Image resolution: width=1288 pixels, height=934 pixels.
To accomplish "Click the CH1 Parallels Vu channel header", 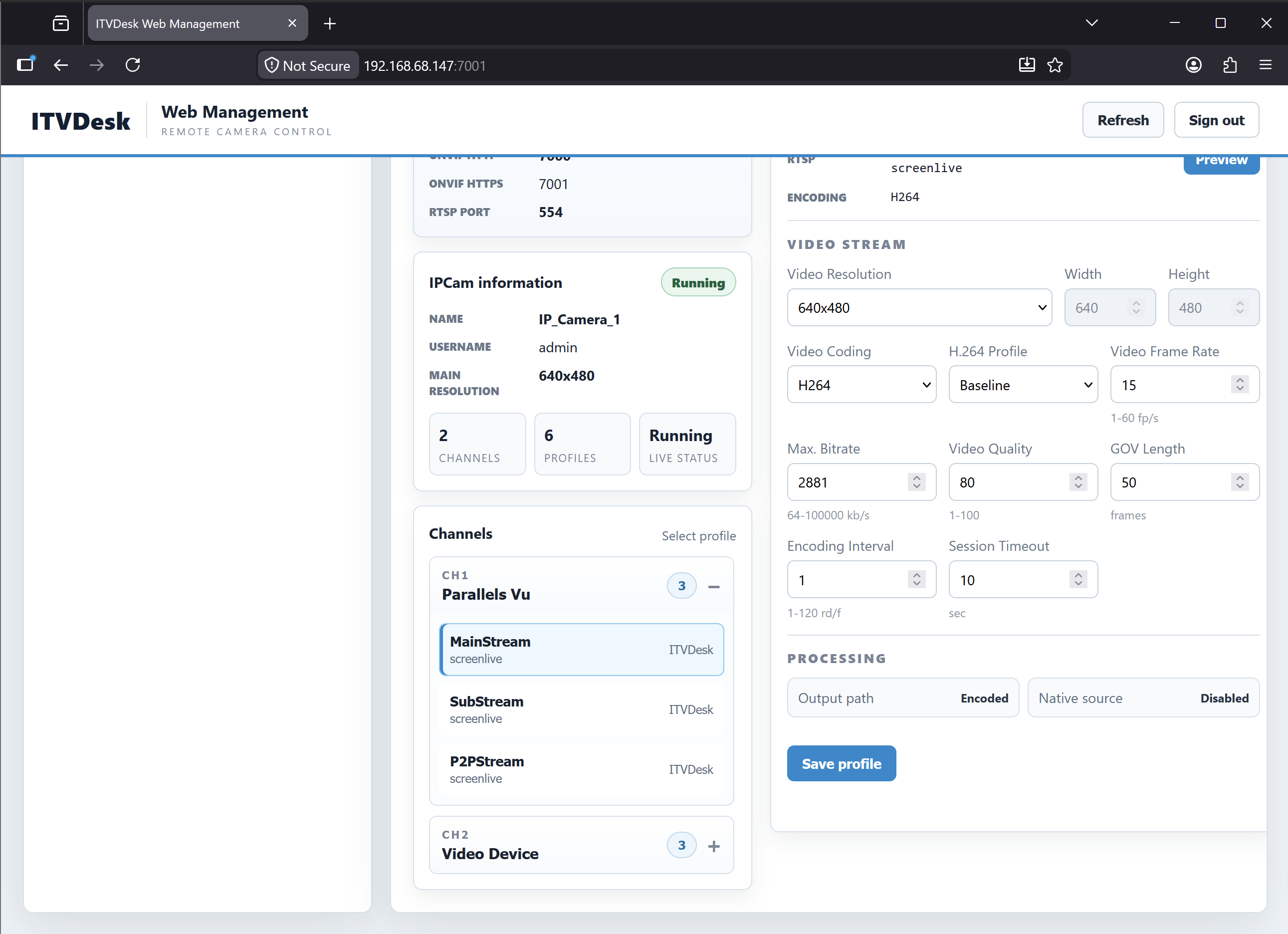I will click(582, 585).
